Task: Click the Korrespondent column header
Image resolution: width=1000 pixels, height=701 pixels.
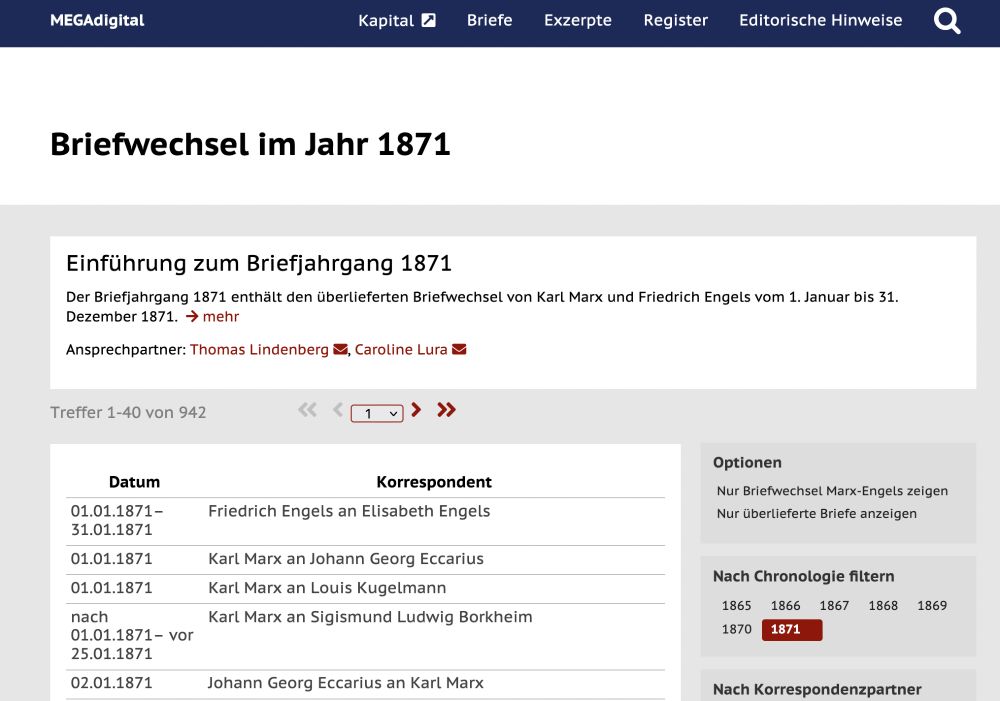Action: point(434,482)
